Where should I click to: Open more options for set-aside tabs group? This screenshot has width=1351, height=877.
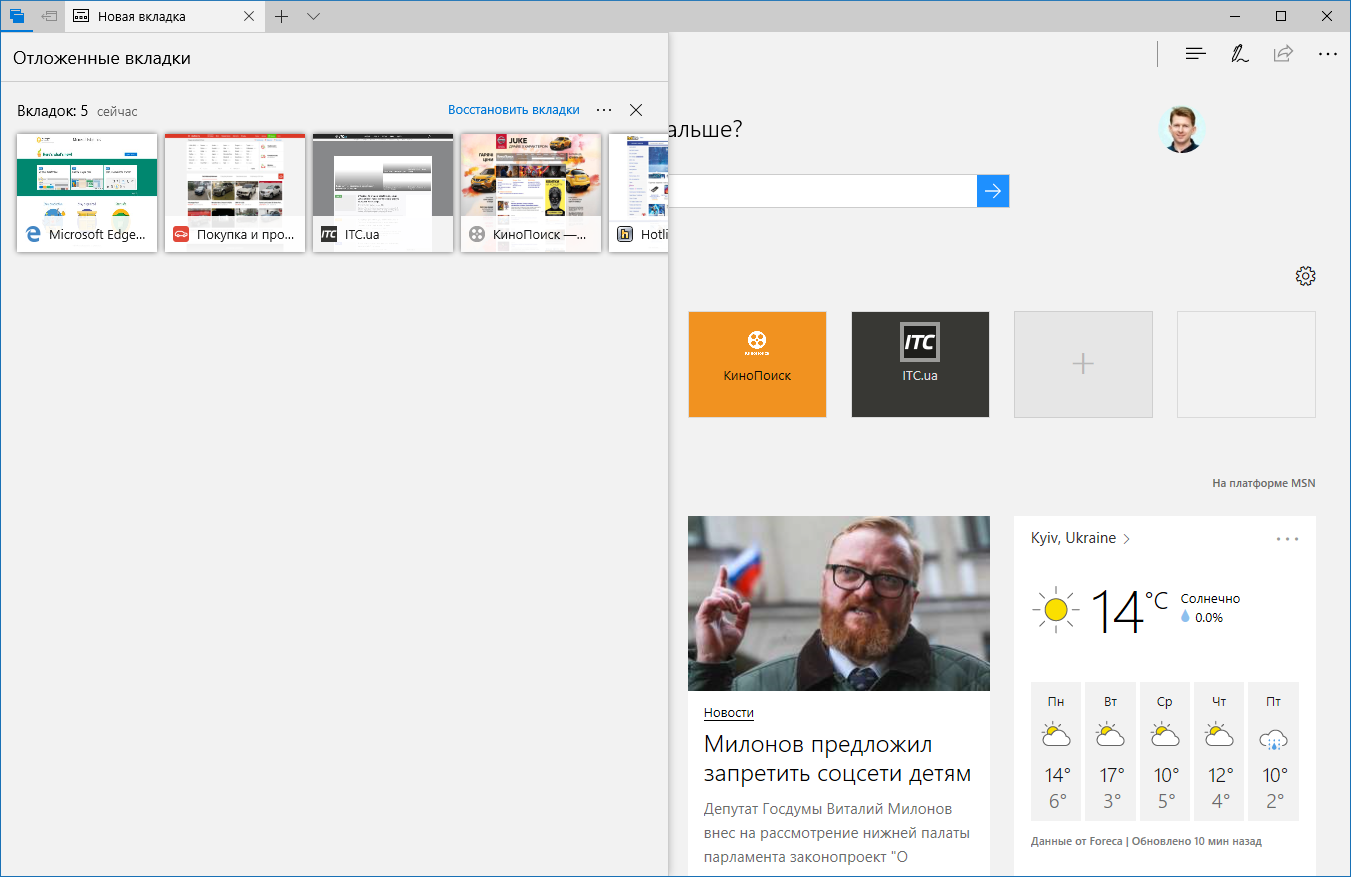point(604,110)
